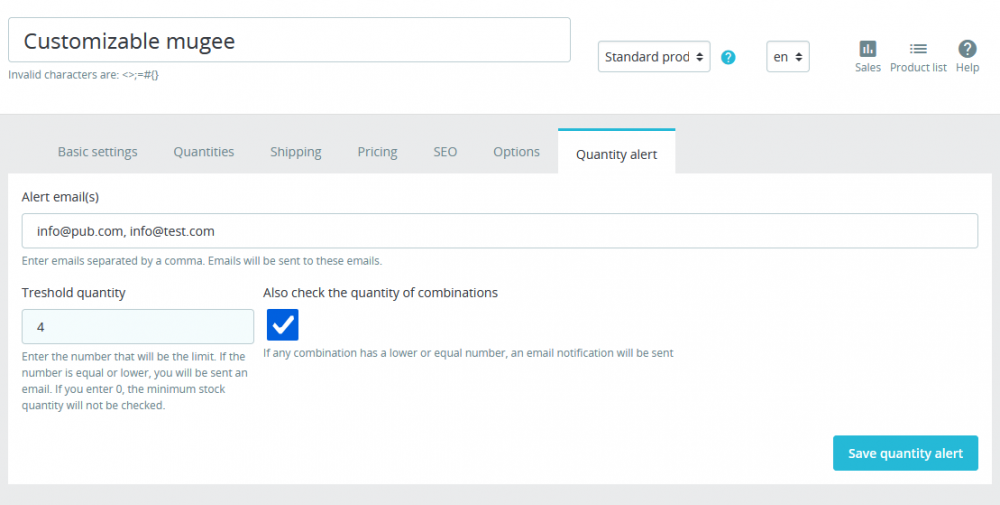Click the blue product type help icon
The image size is (1000, 505).
coord(728,57)
